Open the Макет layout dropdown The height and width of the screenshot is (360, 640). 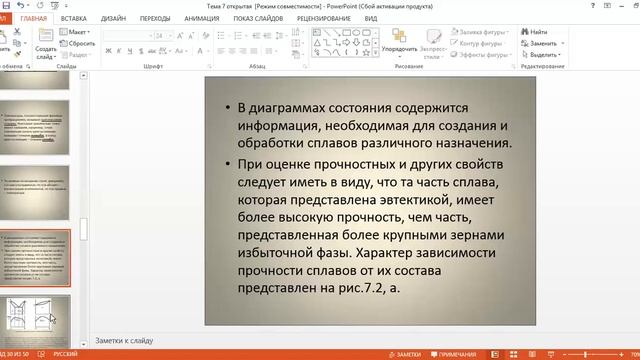coord(75,32)
